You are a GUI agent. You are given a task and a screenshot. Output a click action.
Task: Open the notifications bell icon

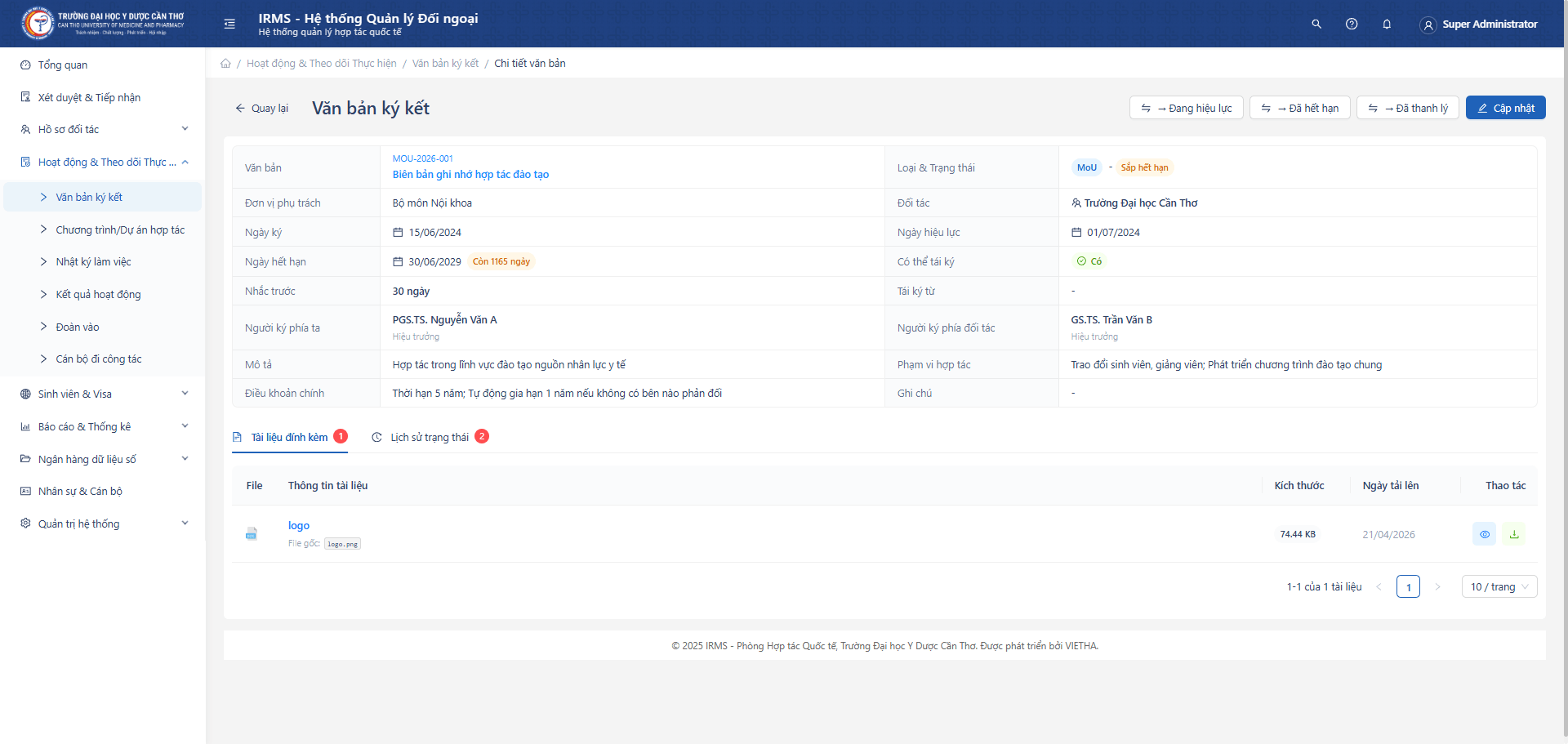(x=1387, y=25)
